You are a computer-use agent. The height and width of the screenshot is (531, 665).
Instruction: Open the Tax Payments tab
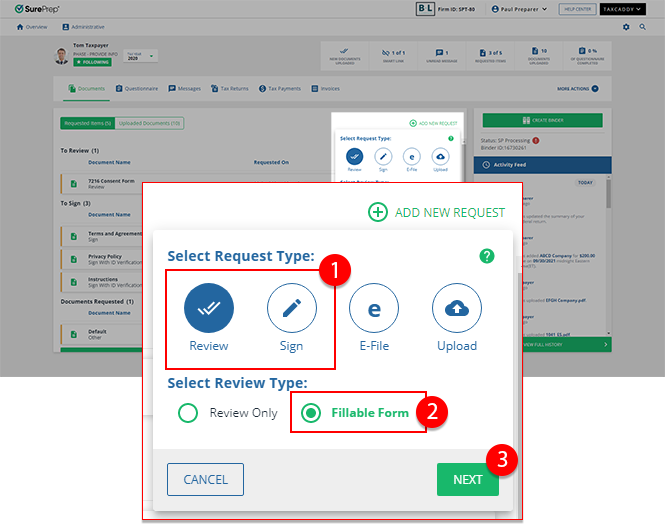point(280,89)
